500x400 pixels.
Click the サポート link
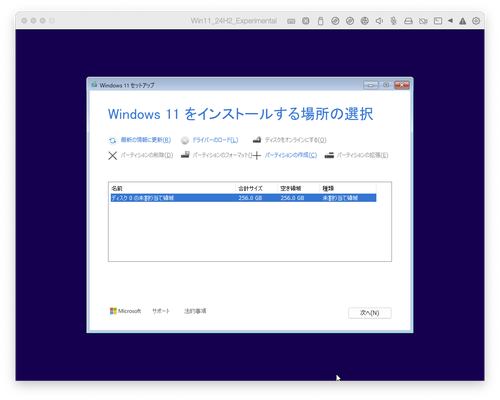pos(161,311)
